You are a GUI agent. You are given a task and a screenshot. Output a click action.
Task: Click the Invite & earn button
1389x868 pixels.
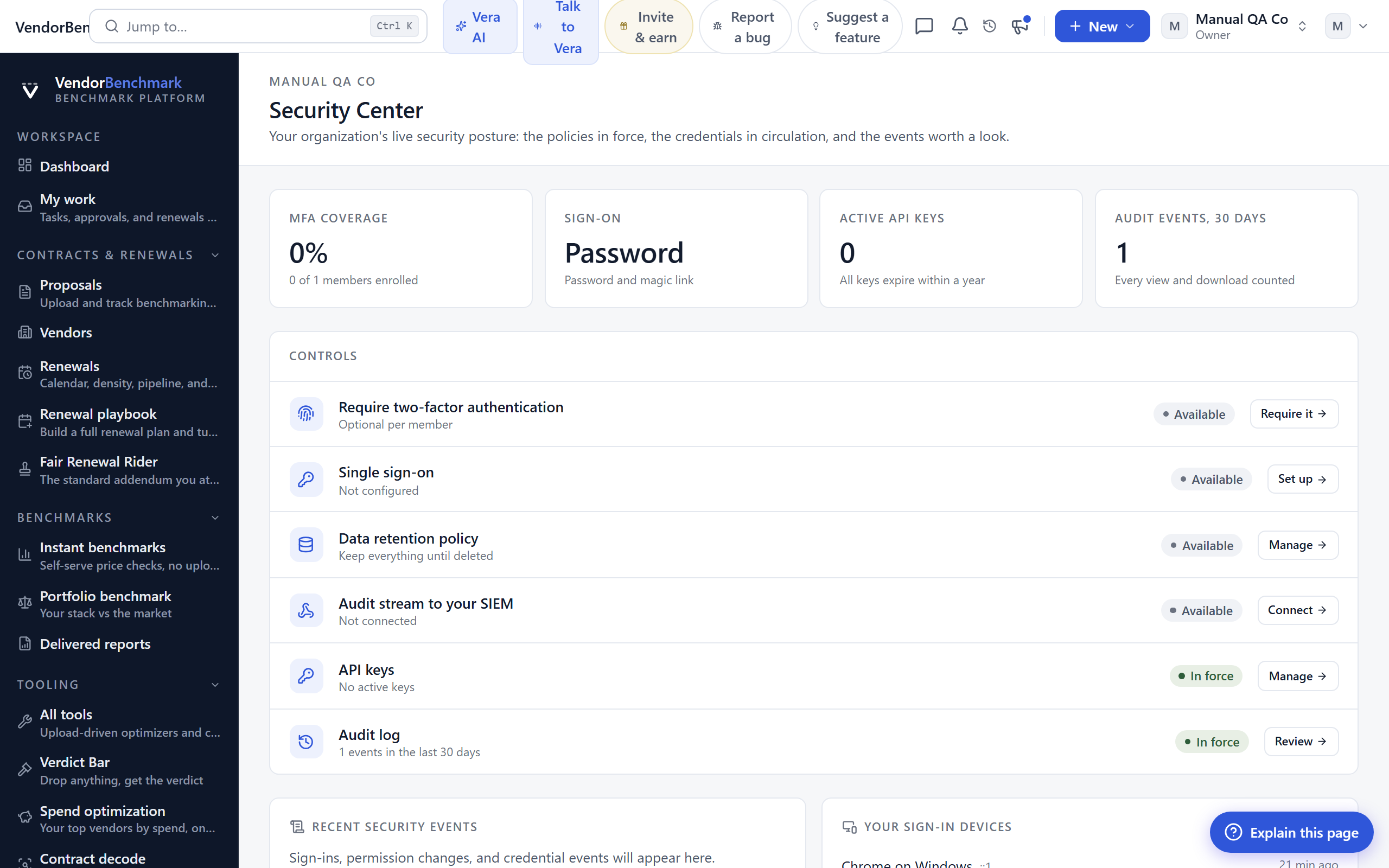tap(649, 27)
